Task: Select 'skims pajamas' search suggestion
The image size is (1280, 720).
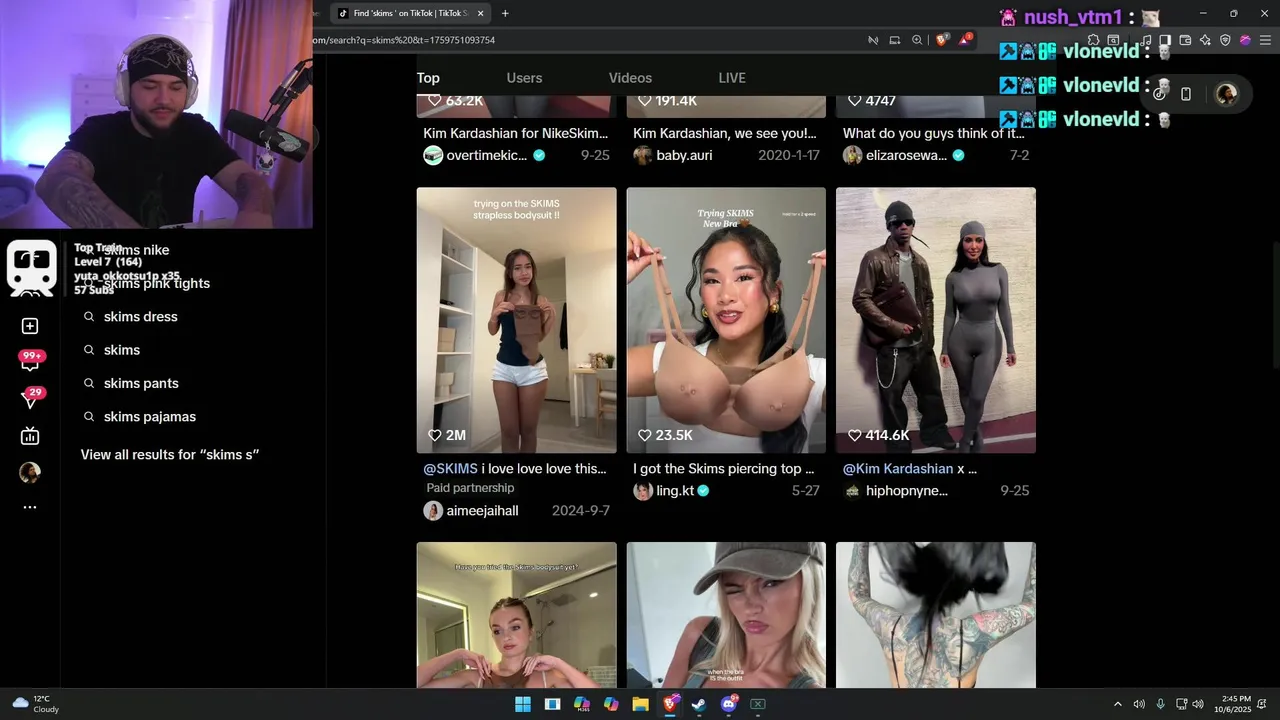Action: (x=149, y=417)
